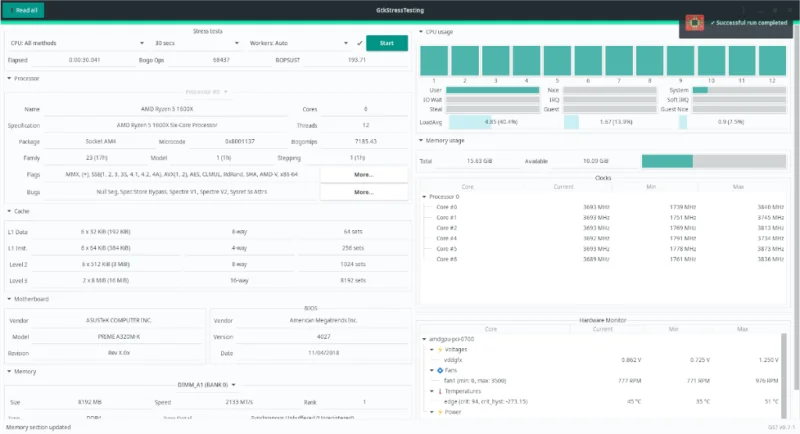Screen dimensions: 800x434
Task: Click the System CPU usage bar
Action: coord(739,90)
